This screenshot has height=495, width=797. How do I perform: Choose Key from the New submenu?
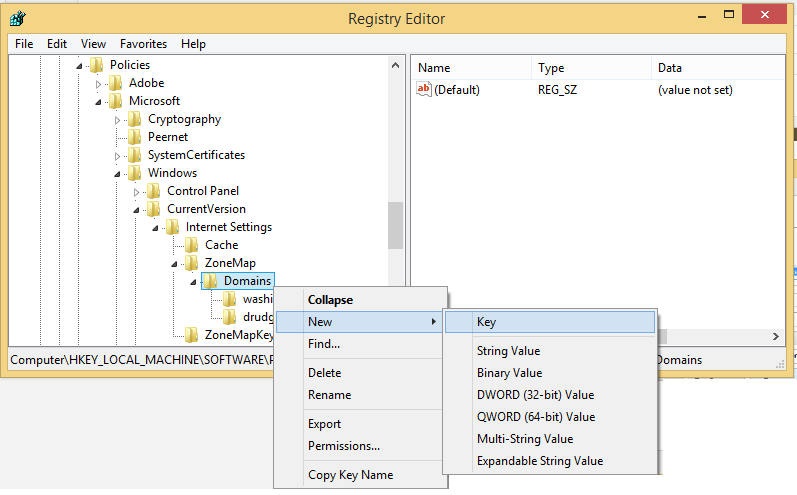(x=486, y=322)
